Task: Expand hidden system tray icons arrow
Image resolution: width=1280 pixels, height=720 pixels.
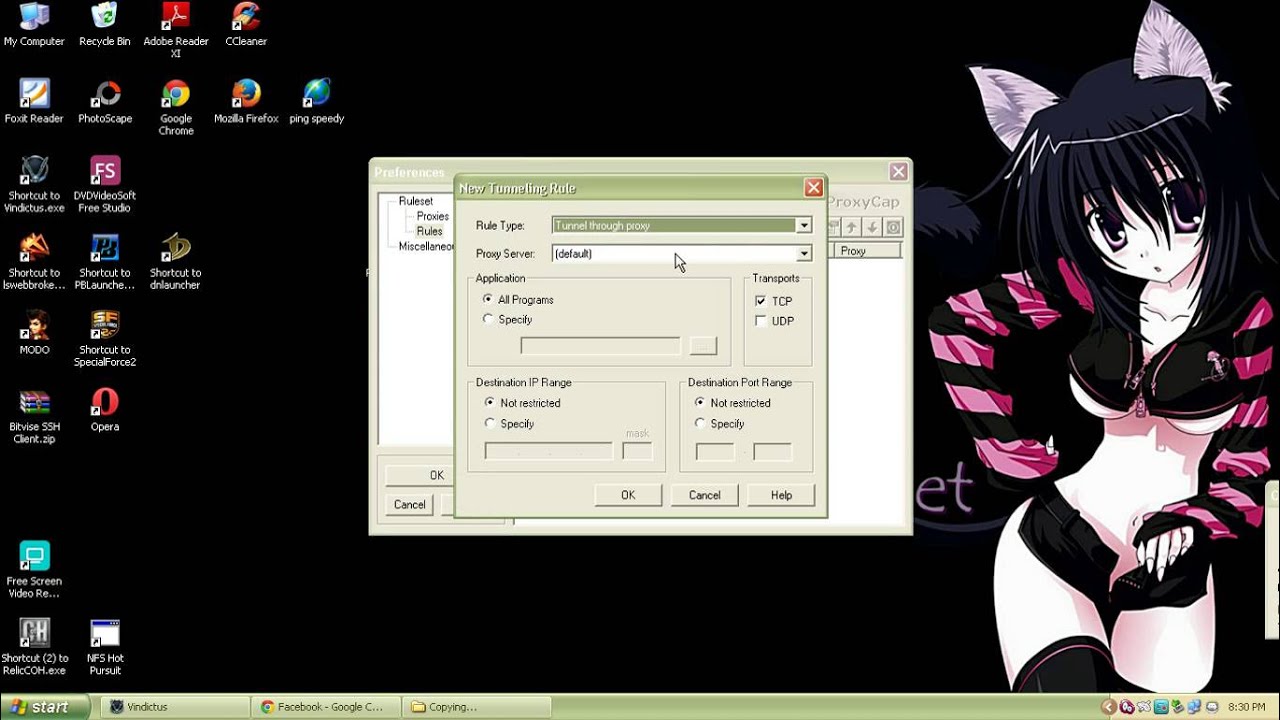Action: (x=1107, y=707)
